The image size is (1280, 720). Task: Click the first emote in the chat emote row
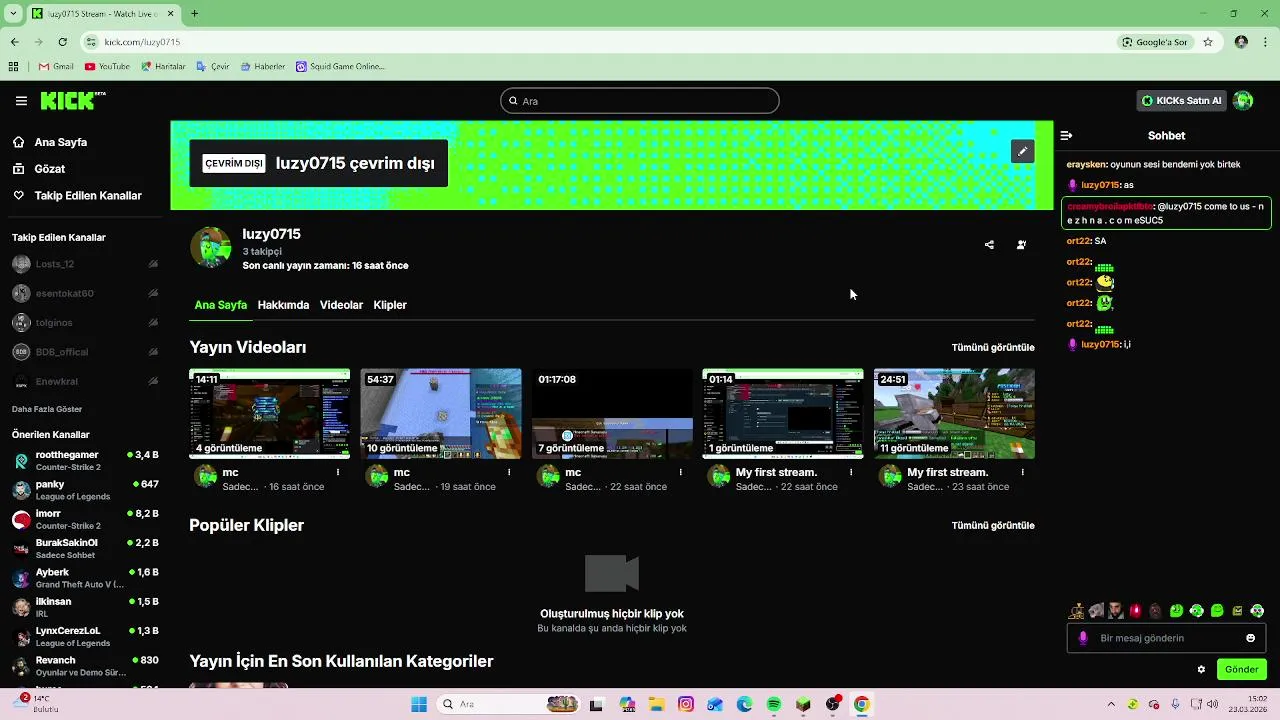tap(1077, 611)
